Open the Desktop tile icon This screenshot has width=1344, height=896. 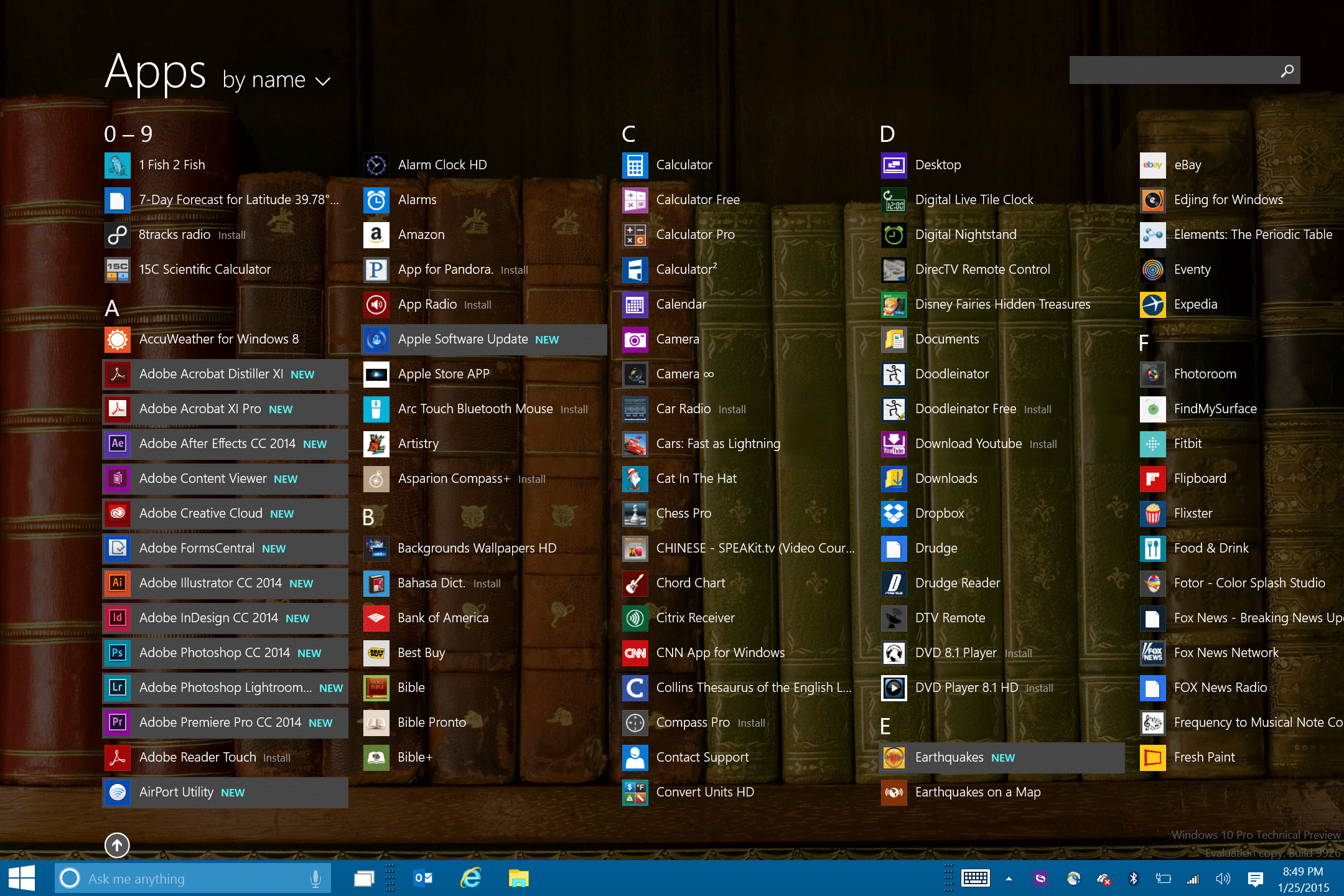click(x=894, y=165)
